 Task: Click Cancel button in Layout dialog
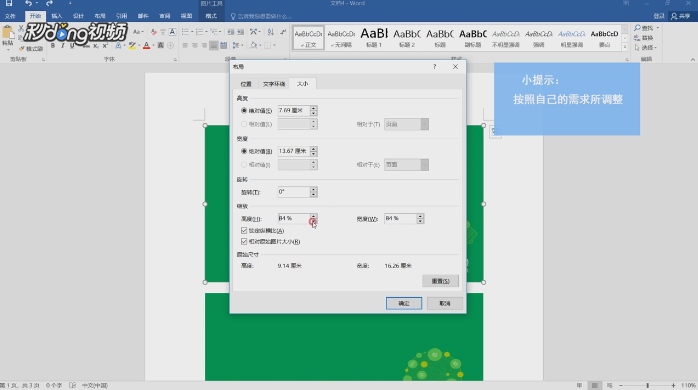445,304
